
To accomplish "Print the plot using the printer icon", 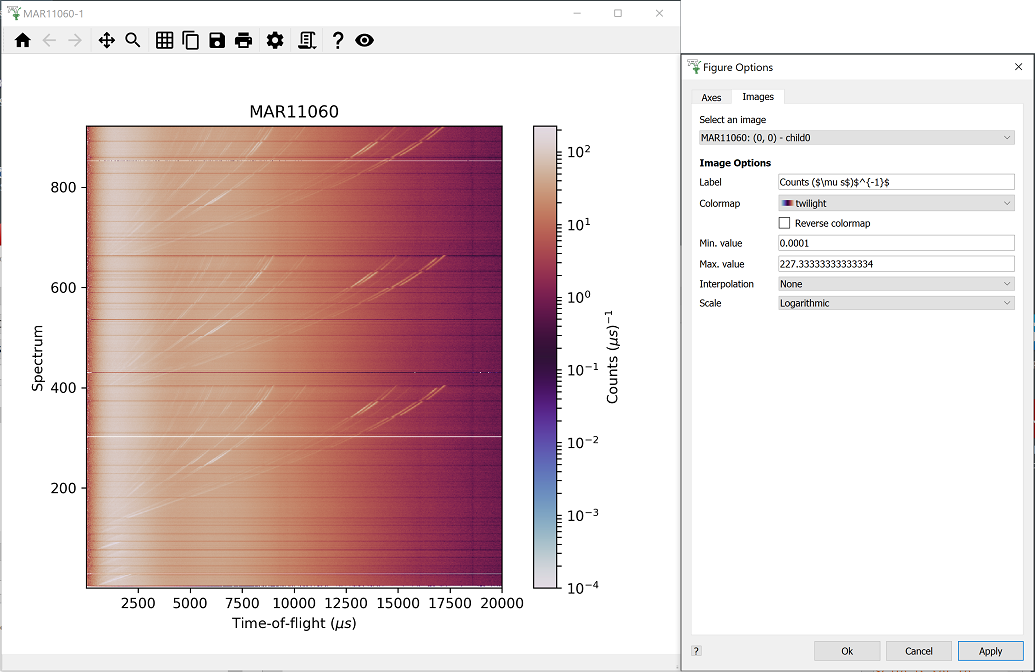I will pos(243,40).
